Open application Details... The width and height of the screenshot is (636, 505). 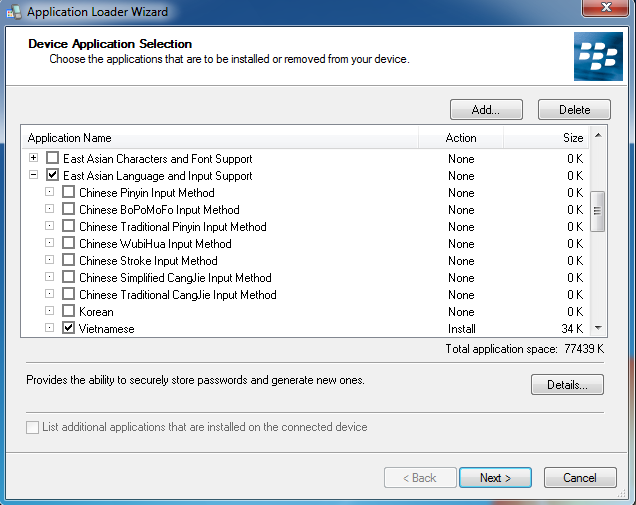point(567,385)
